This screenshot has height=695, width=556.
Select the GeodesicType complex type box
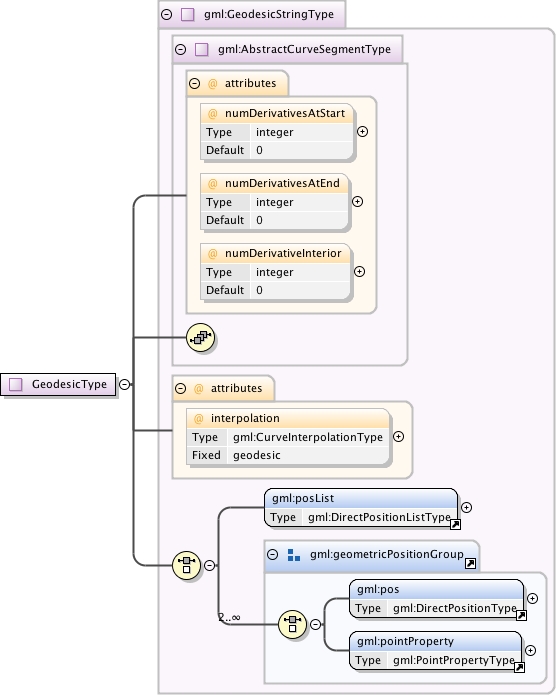[58, 384]
